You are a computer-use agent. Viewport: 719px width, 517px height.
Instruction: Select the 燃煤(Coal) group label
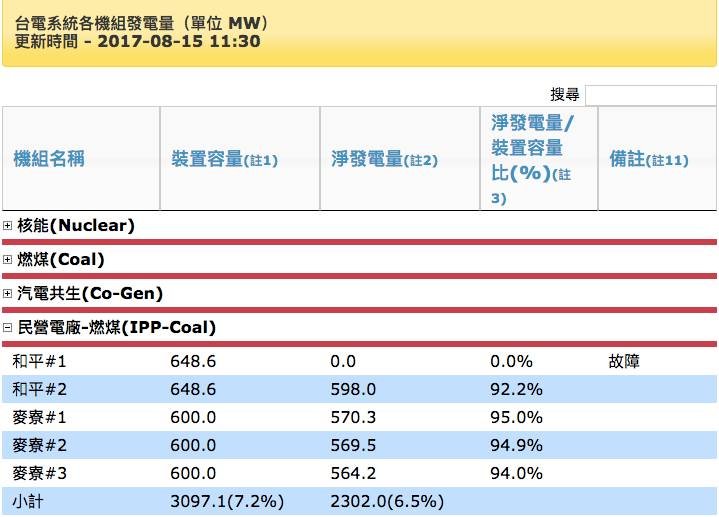click(x=61, y=260)
